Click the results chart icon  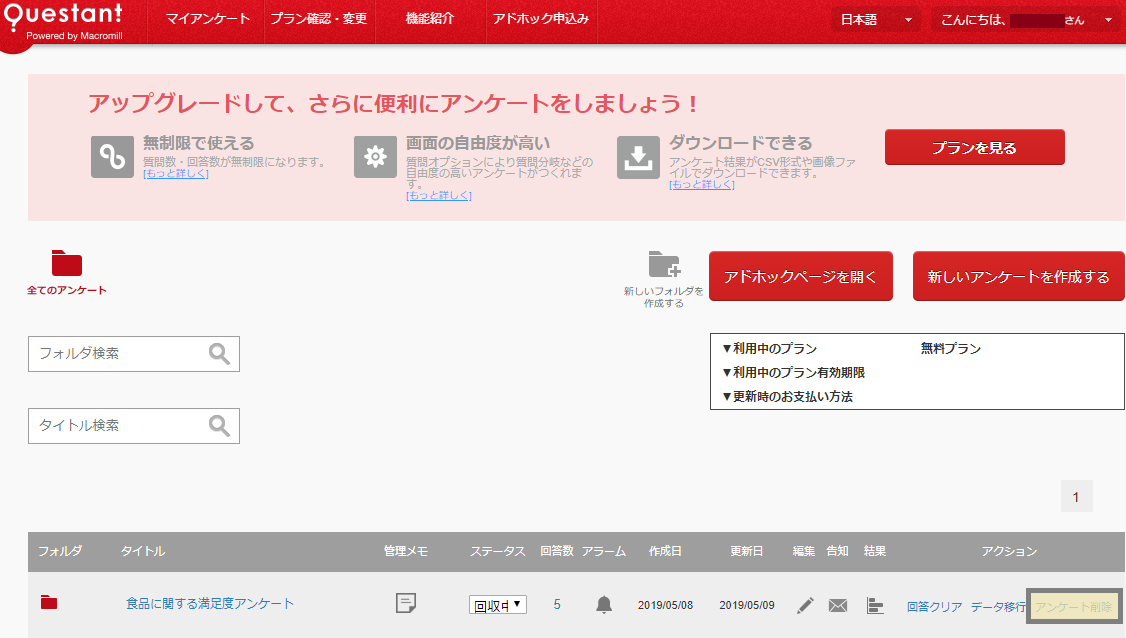pos(875,606)
